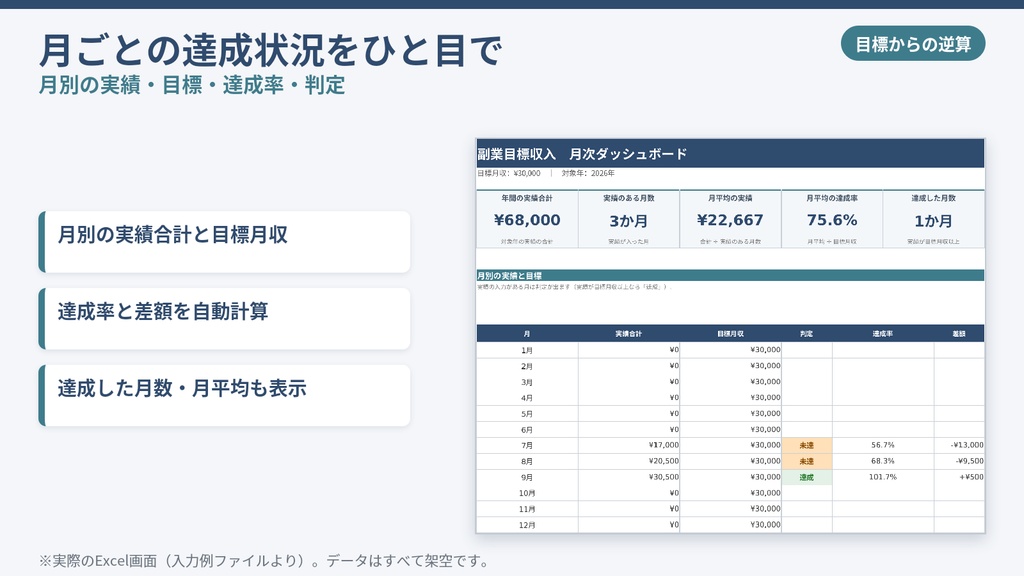Click the 月別の実績と目標 section bar
Image resolution: width=1024 pixels, height=576 pixels.
(x=730, y=276)
